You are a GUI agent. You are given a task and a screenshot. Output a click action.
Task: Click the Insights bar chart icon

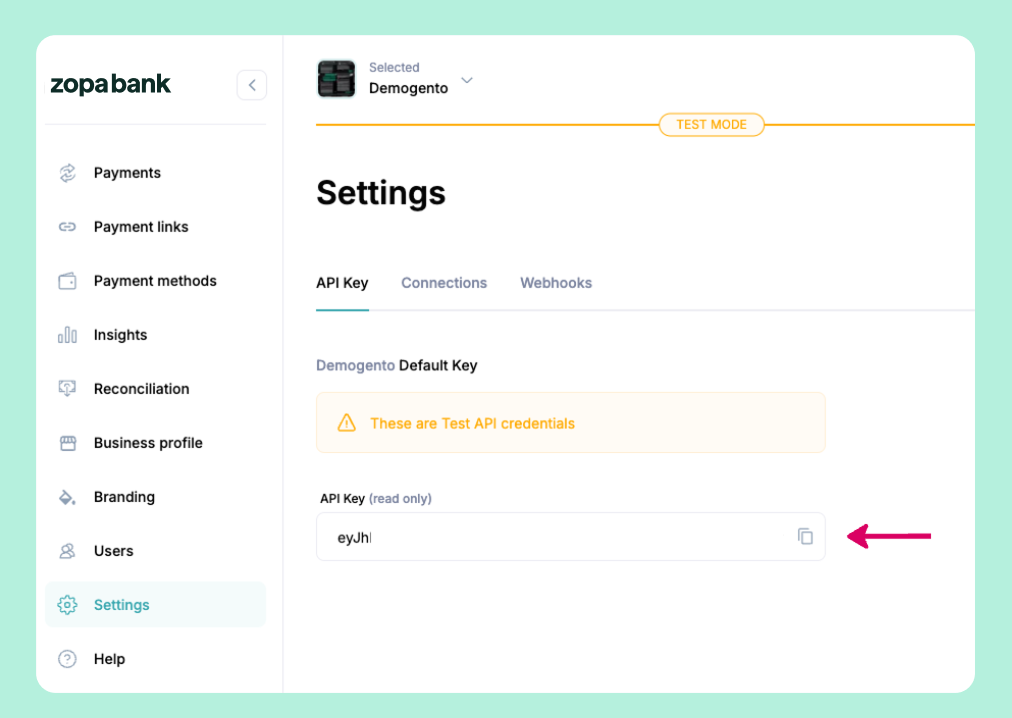point(68,335)
